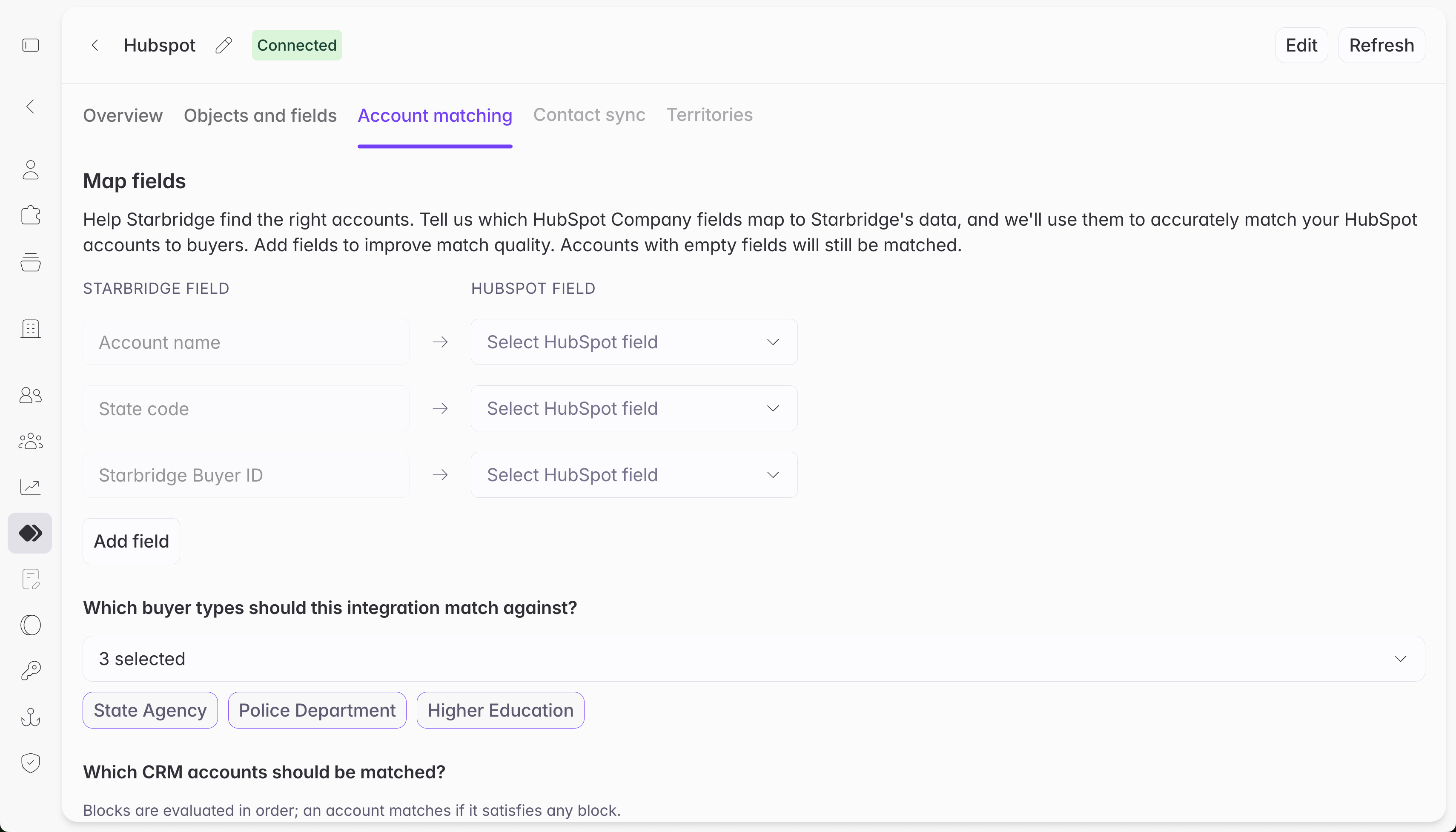Screen dimensions: 1456x832
Task: Select the highlighted integrations sidebar icon
Action: (30, 533)
